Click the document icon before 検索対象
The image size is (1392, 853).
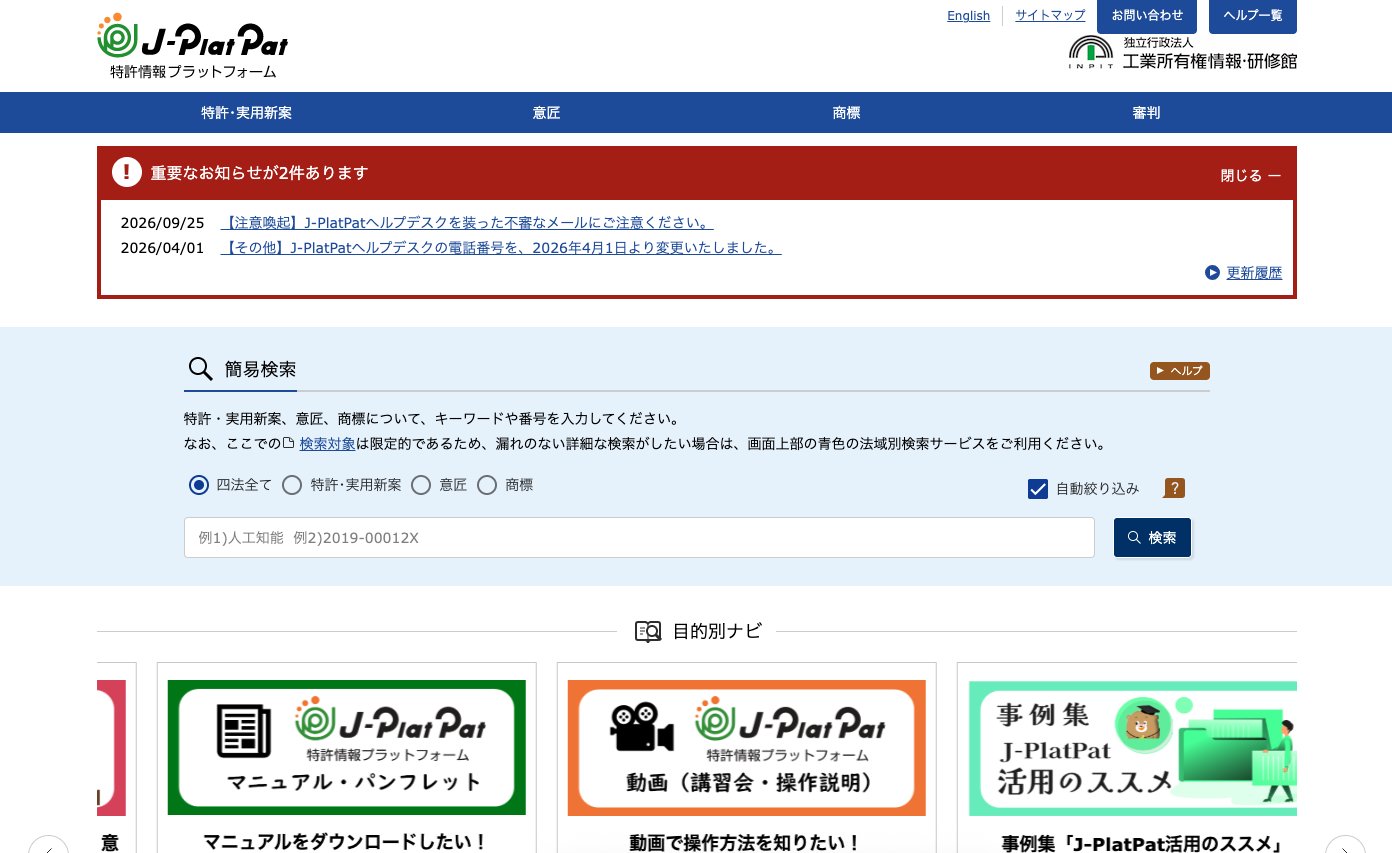coord(289,443)
